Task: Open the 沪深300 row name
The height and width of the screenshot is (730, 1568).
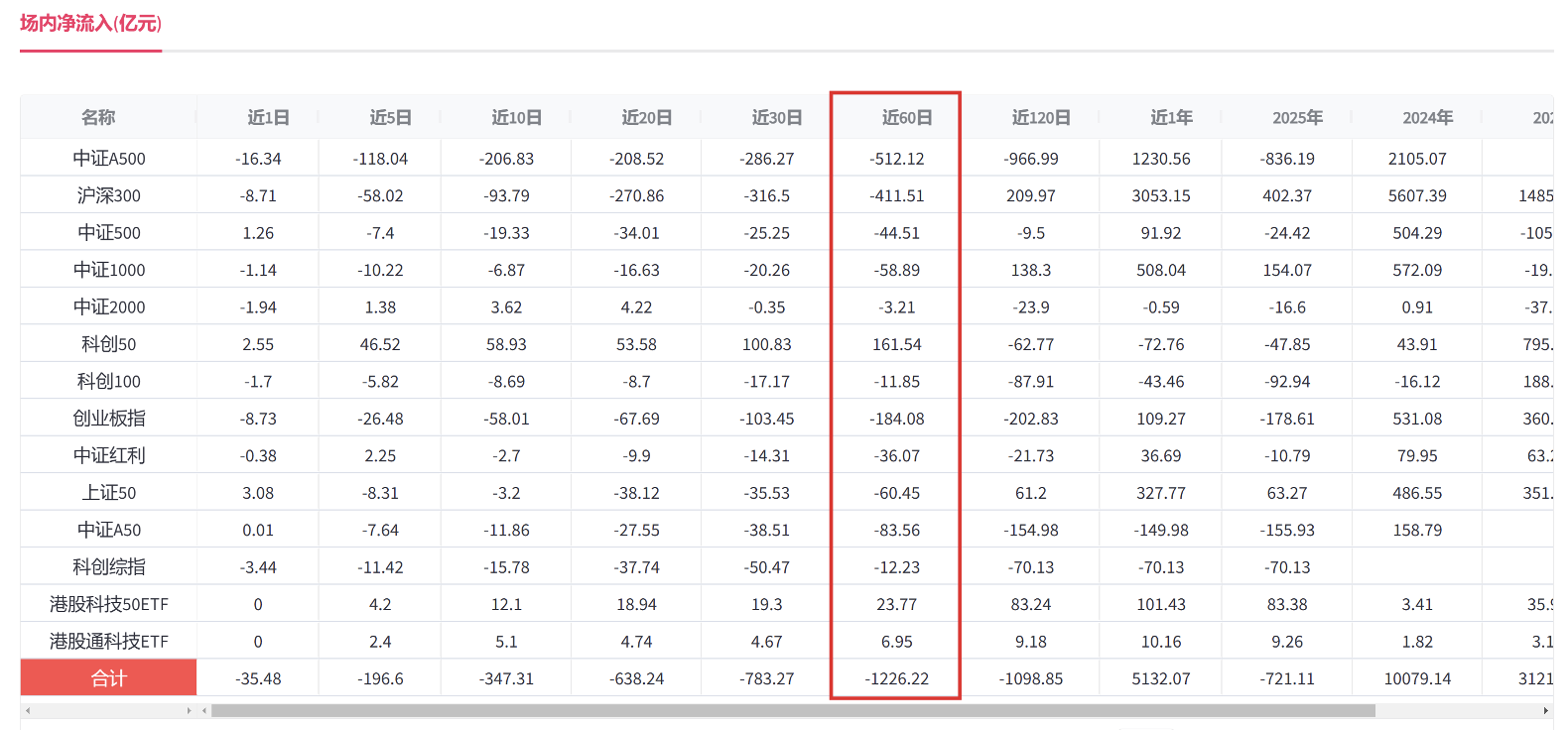Action: (x=109, y=196)
